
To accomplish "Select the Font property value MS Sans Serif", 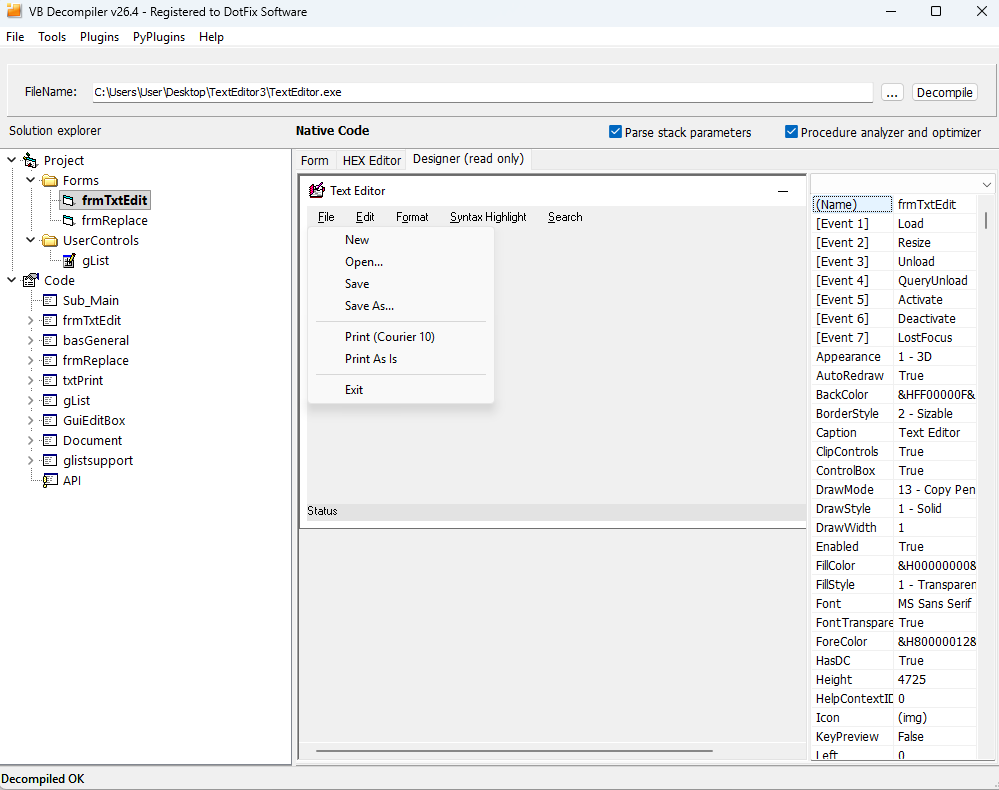I will [x=935, y=603].
